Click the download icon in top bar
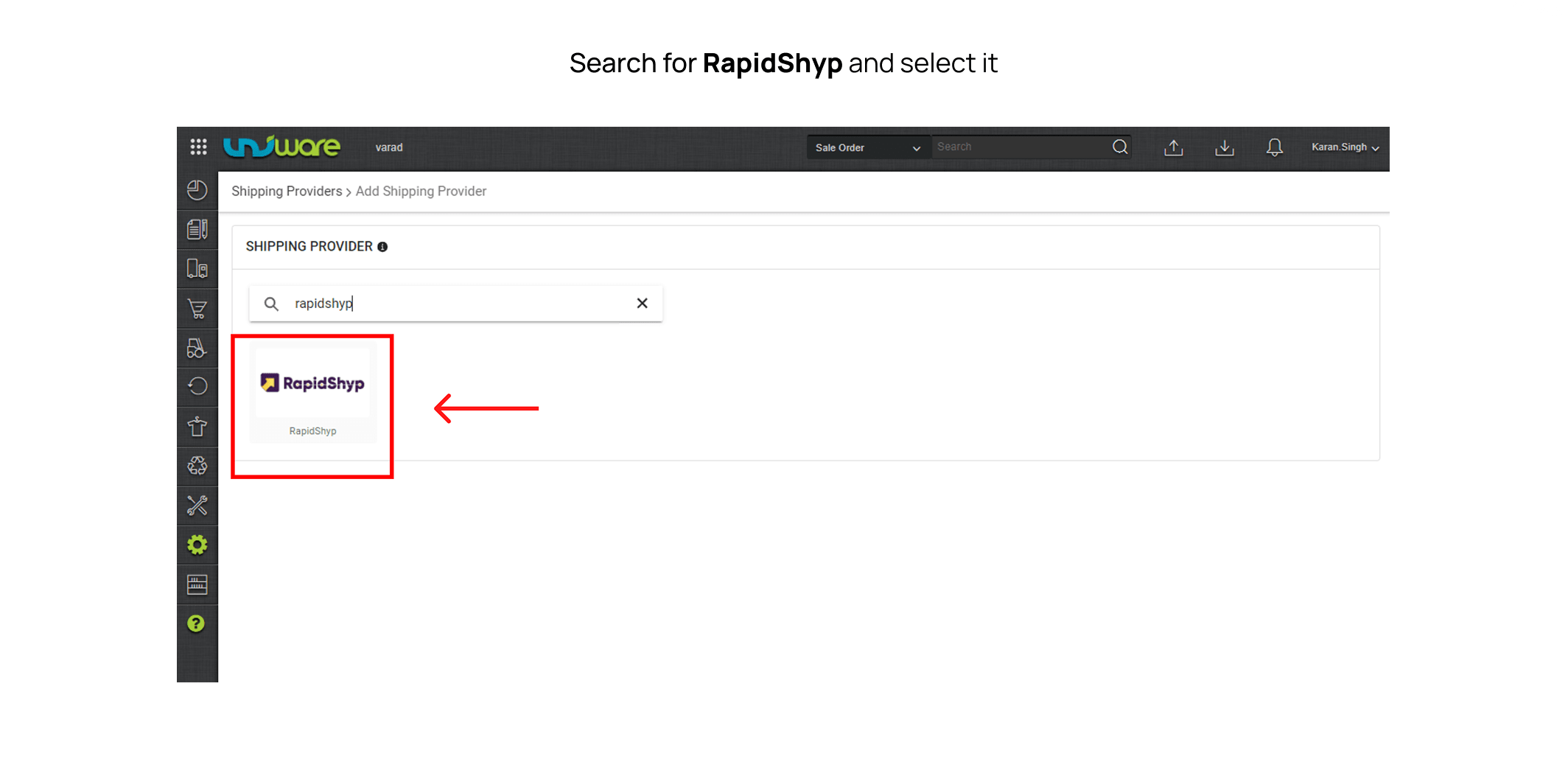This screenshot has width=1568, height=759. 1225,147
